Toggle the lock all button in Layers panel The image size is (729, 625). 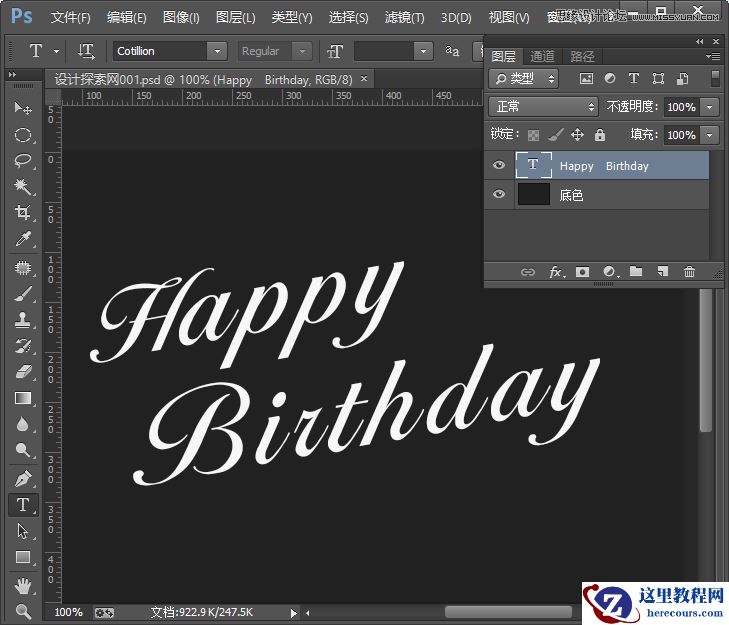[600, 135]
